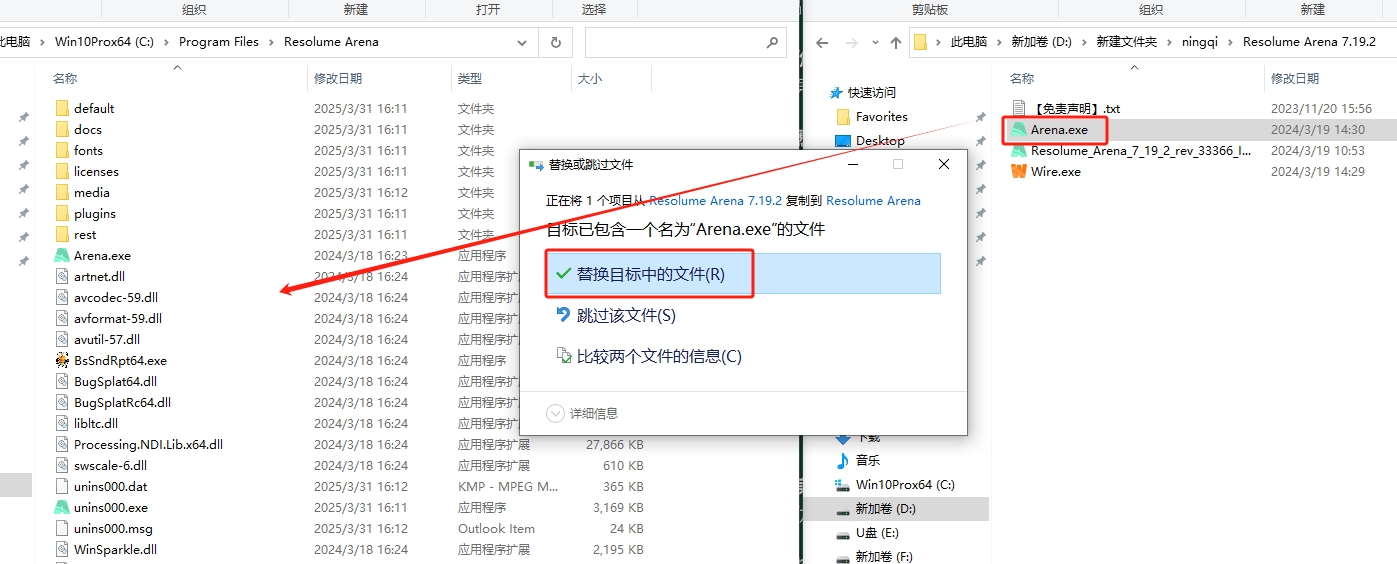Screen dimensions: 1397x564
Task: Select WinSparkle.dll file name
Action: coord(115,549)
